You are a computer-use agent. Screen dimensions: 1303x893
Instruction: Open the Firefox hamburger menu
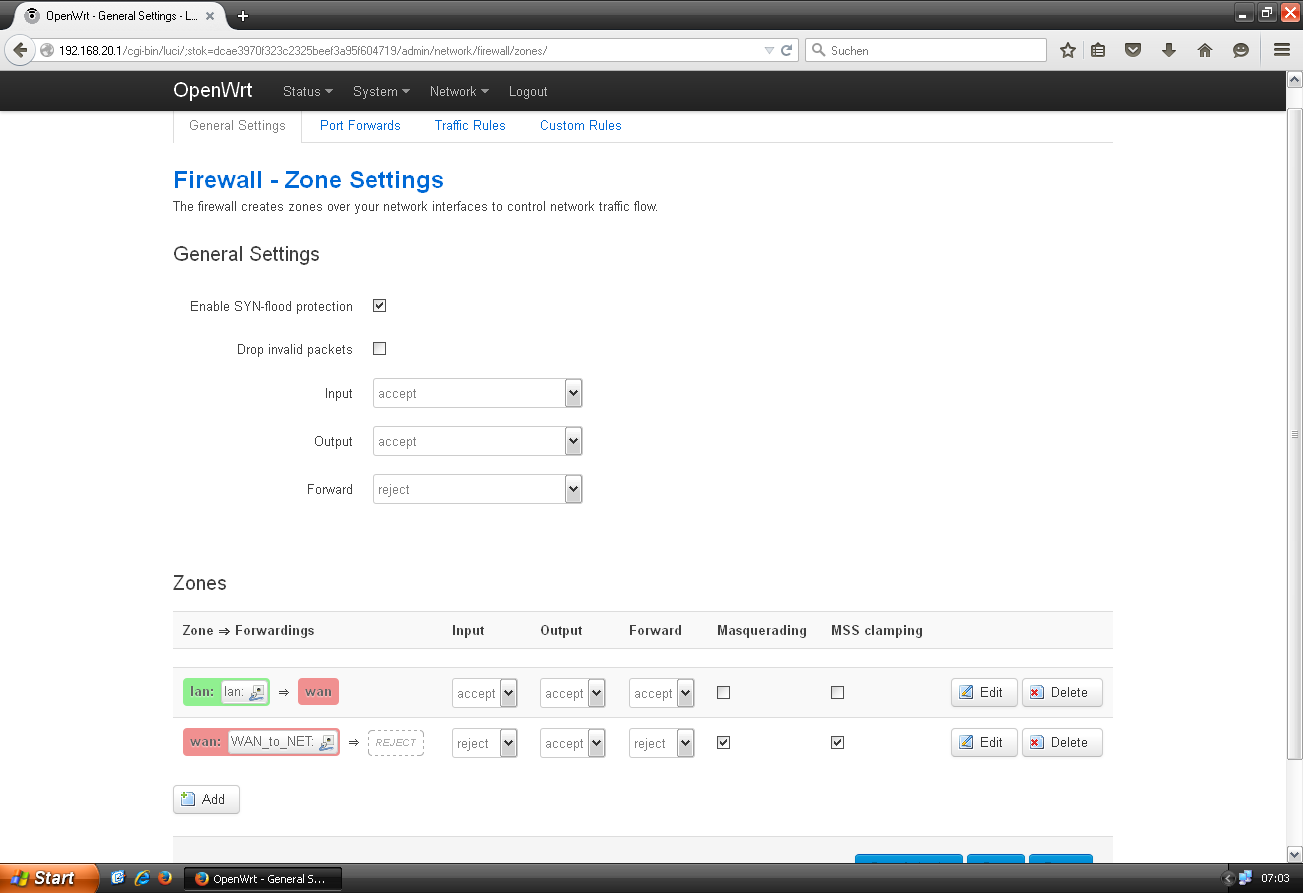point(1281,50)
